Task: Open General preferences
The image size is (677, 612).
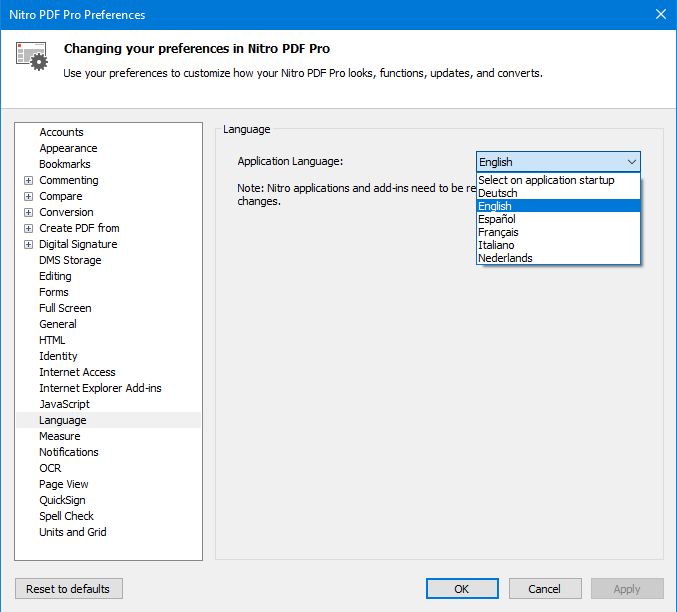Action: pyautogui.click(x=58, y=324)
